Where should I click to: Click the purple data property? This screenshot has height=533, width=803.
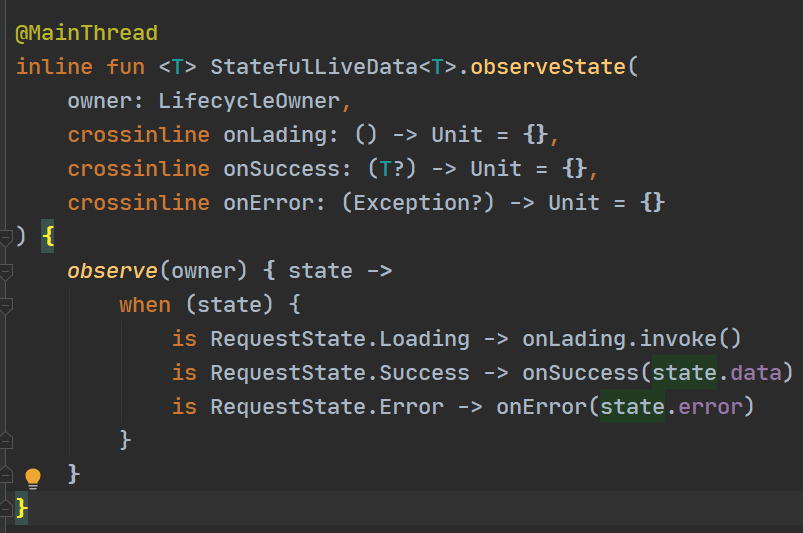(x=756, y=373)
